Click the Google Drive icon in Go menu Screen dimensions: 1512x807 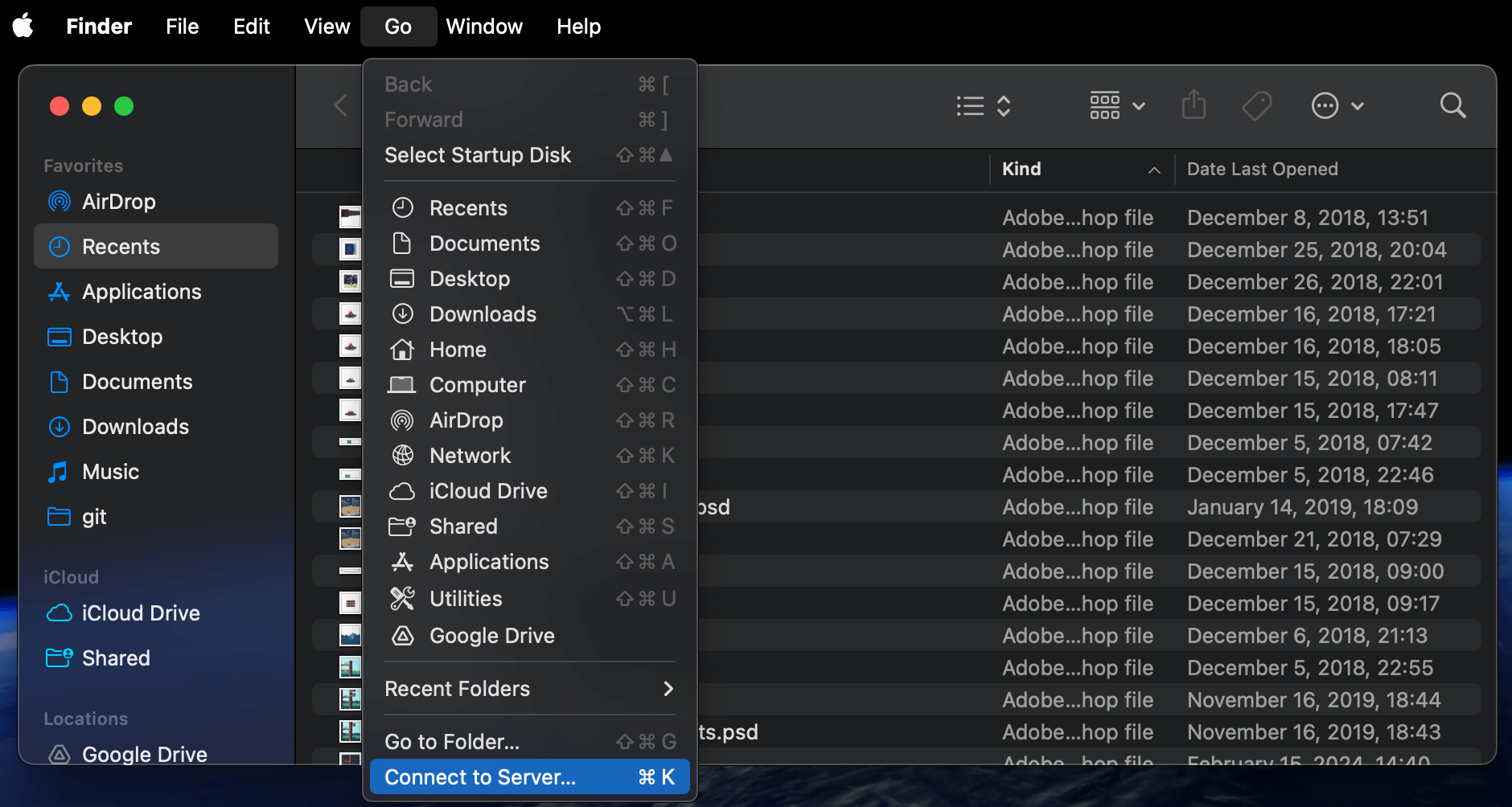[402, 635]
